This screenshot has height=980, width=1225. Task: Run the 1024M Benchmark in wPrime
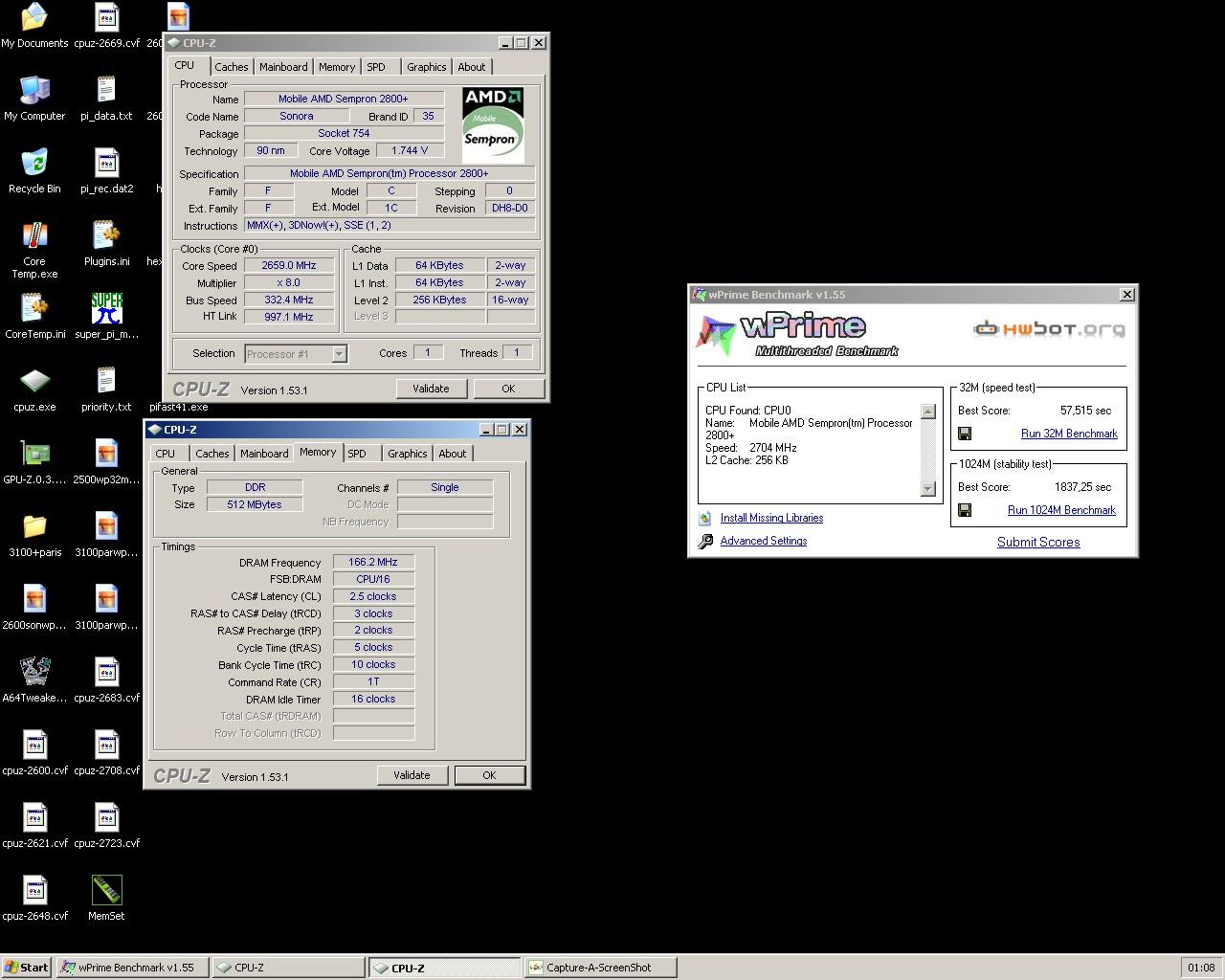(1061, 510)
